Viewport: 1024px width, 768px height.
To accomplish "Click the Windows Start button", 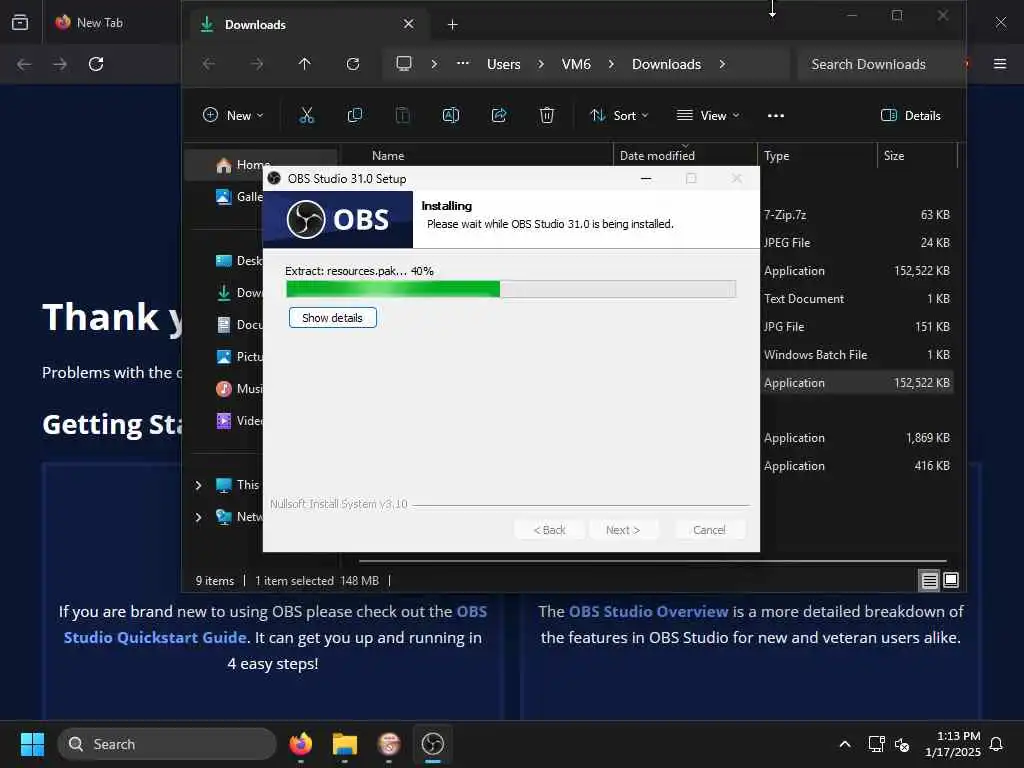I will click(32, 744).
